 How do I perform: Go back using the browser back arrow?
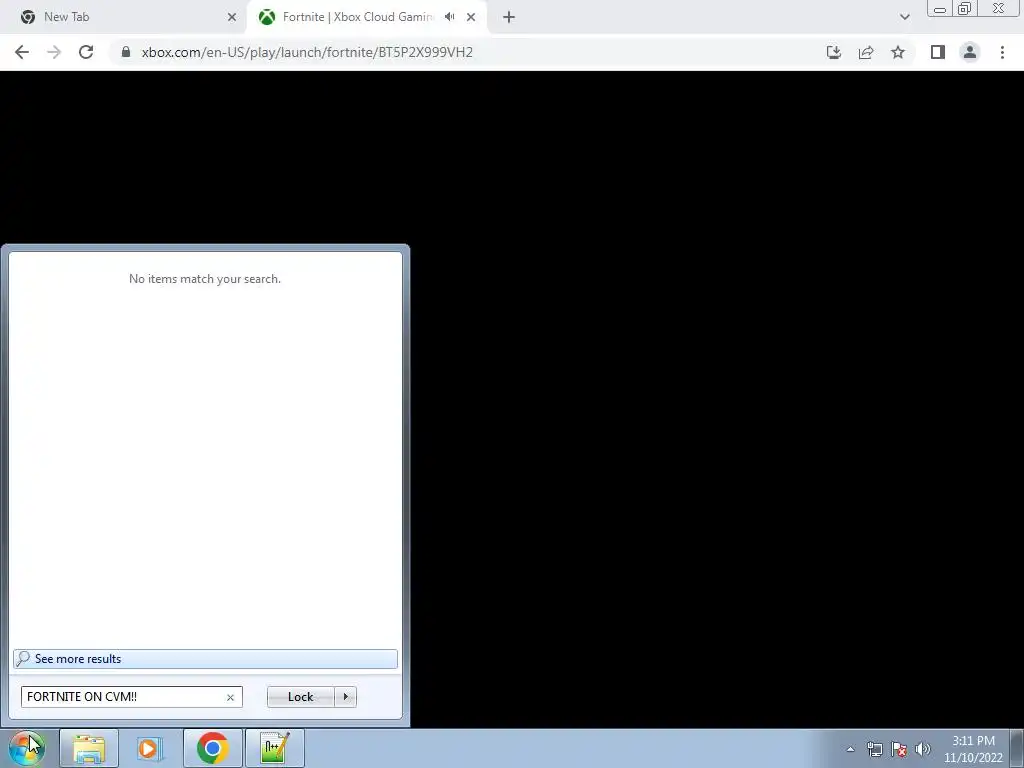click(22, 52)
